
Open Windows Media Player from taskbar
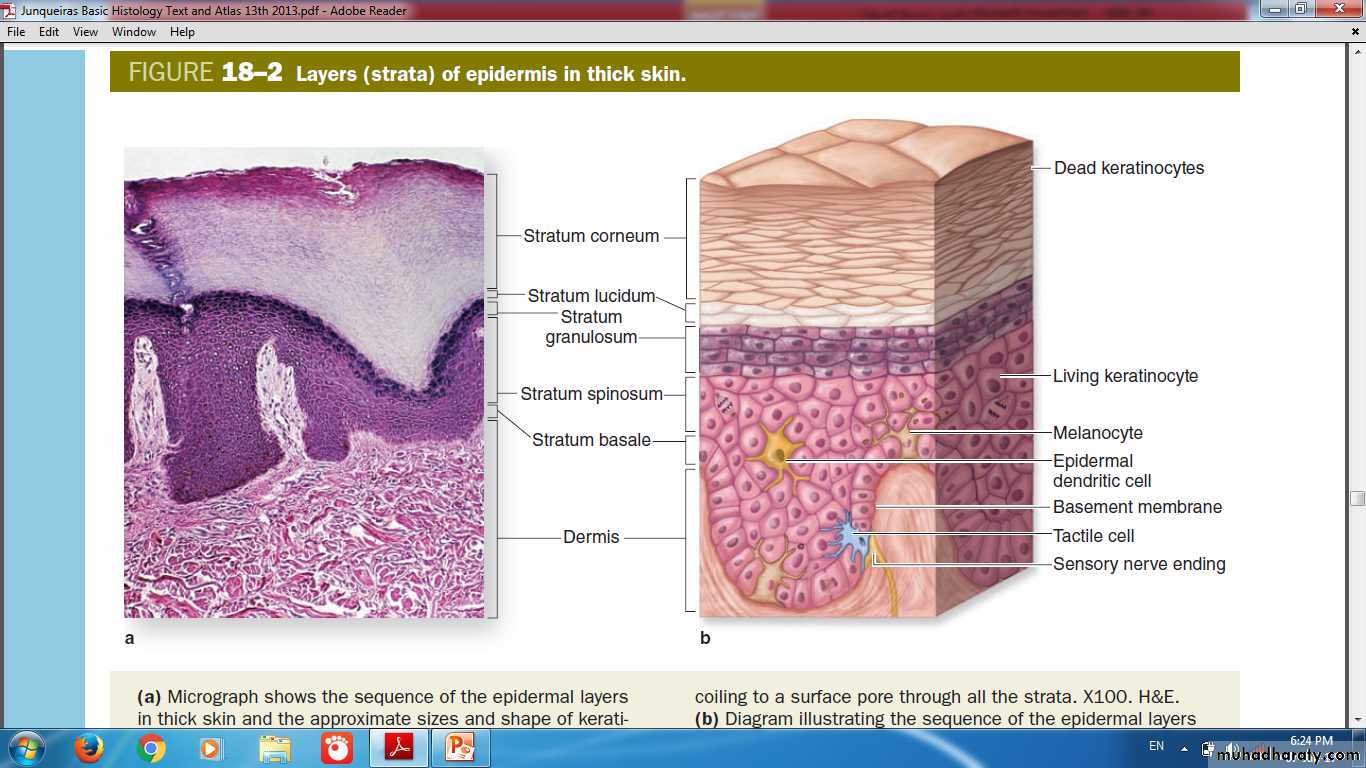pyautogui.click(x=211, y=748)
